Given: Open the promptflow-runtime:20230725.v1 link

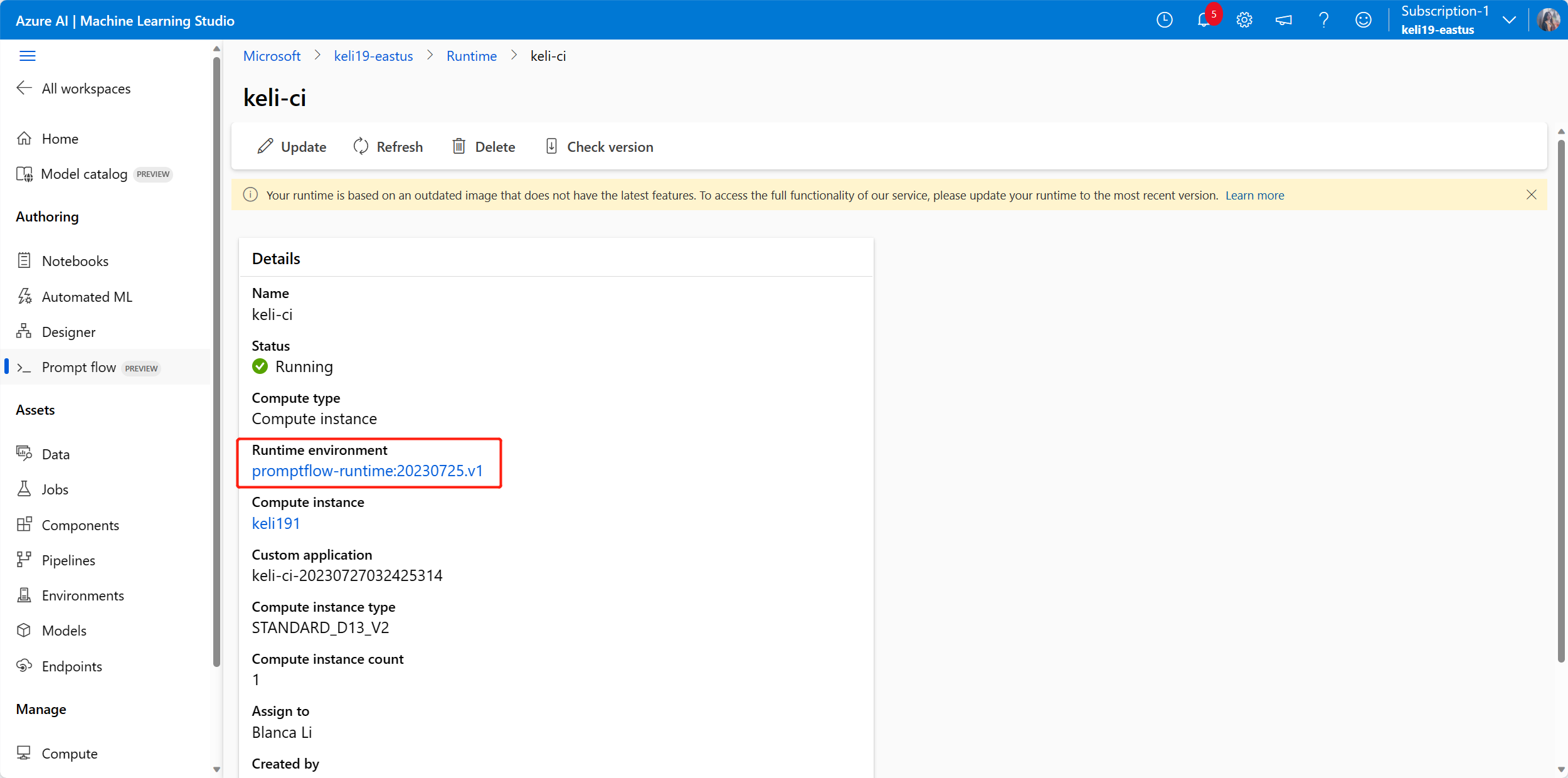Looking at the screenshot, I should click(x=368, y=471).
